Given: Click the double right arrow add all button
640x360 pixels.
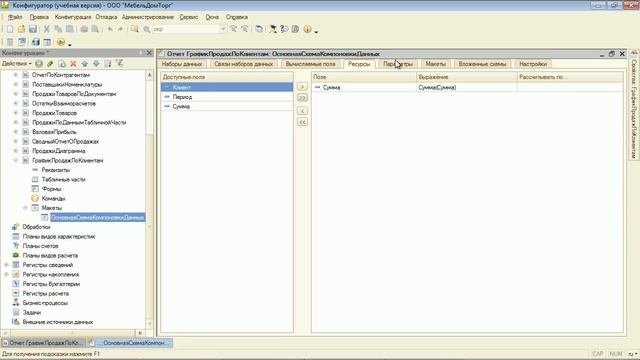Looking at the screenshot, I should click(x=302, y=98).
